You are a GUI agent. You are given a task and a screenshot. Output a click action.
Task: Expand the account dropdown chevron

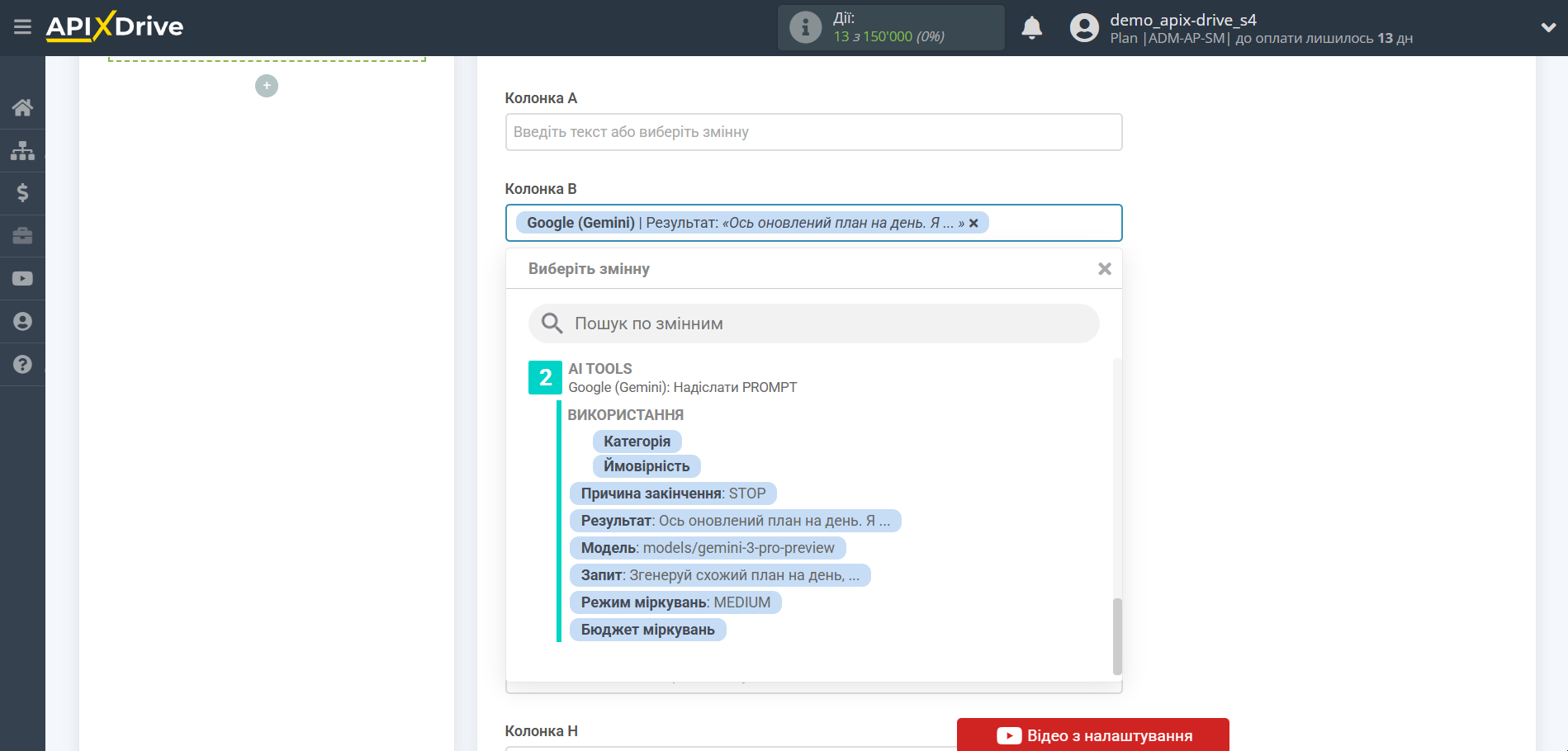1548,27
